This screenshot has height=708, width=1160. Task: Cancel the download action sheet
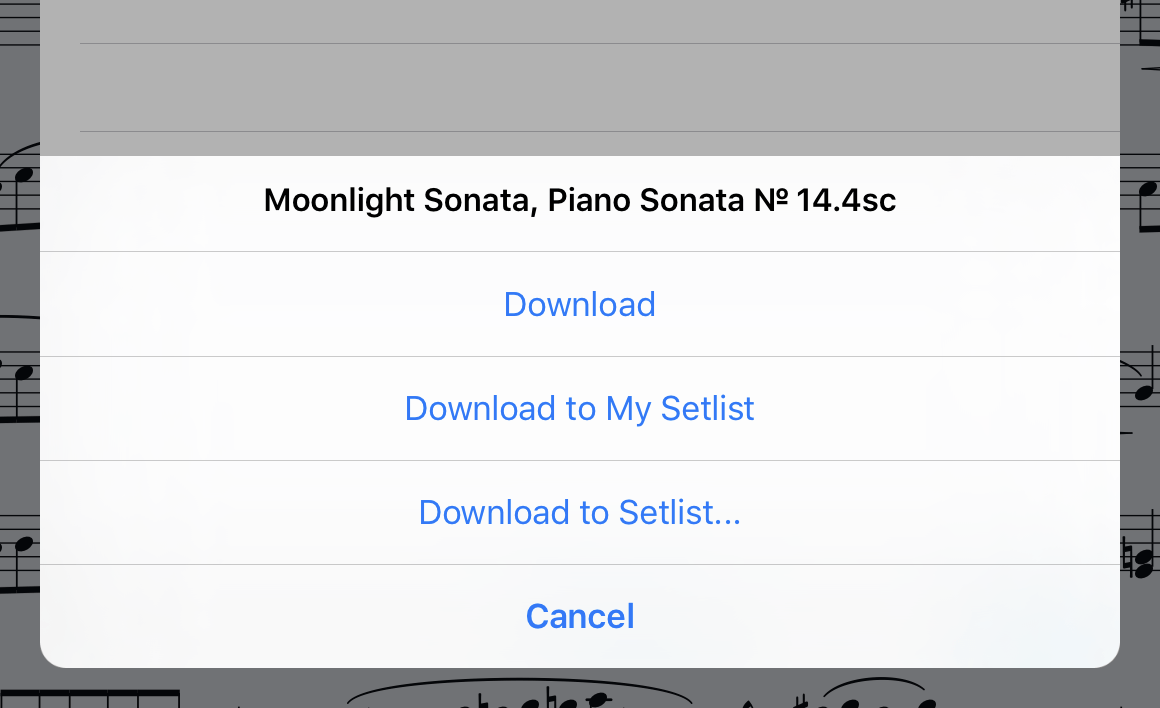coord(580,616)
